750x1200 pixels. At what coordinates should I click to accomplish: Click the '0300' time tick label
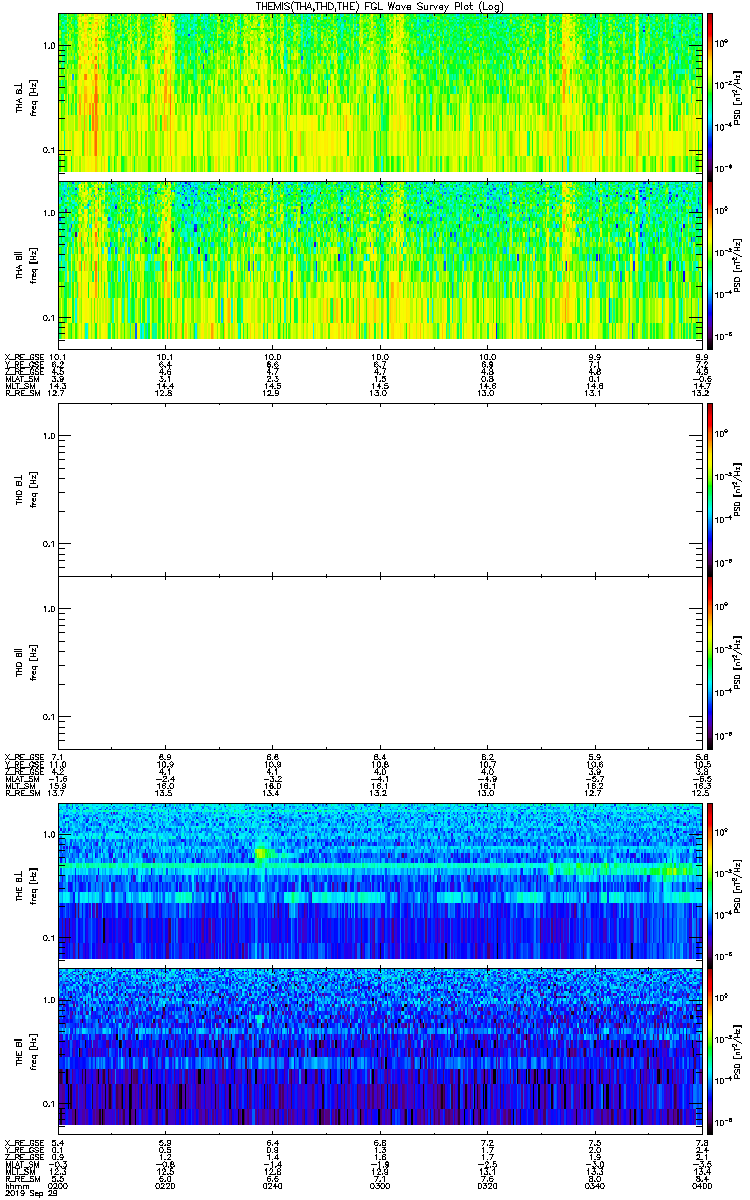tap(380, 1186)
